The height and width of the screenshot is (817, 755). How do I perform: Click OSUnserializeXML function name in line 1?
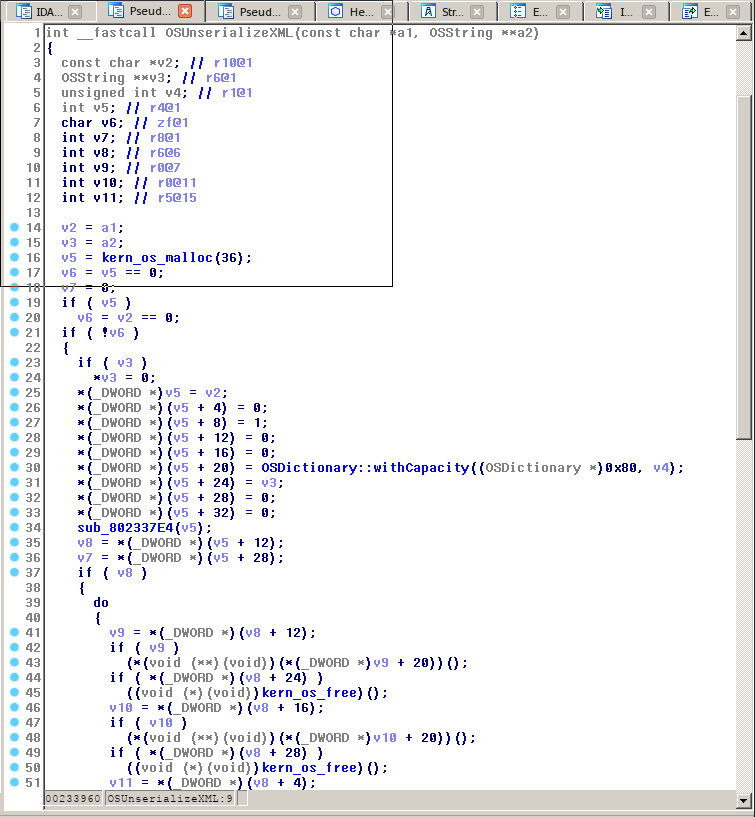click(x=229, y=33)
